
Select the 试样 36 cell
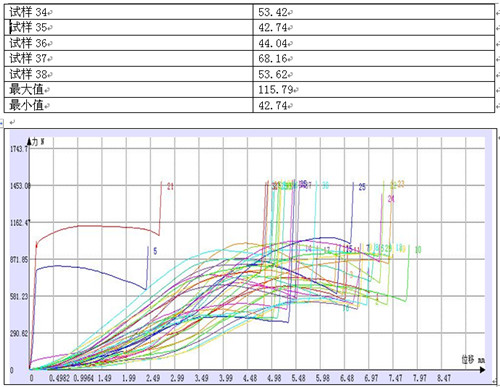tap(129, 43)
